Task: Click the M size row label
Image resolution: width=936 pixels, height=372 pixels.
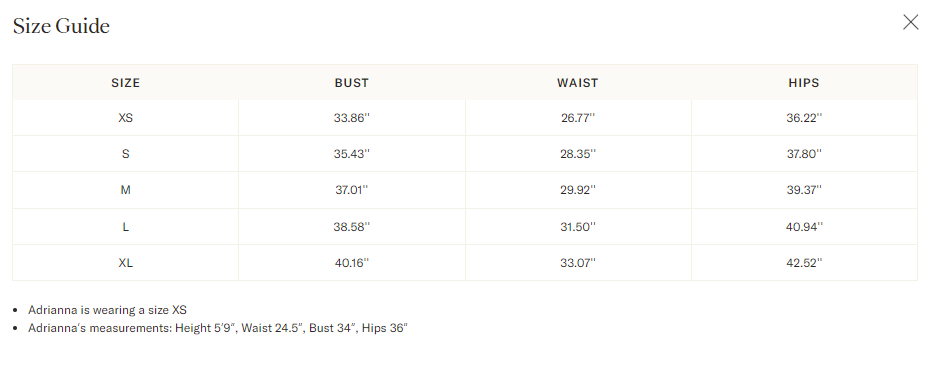Action: [x=125, y=190]
